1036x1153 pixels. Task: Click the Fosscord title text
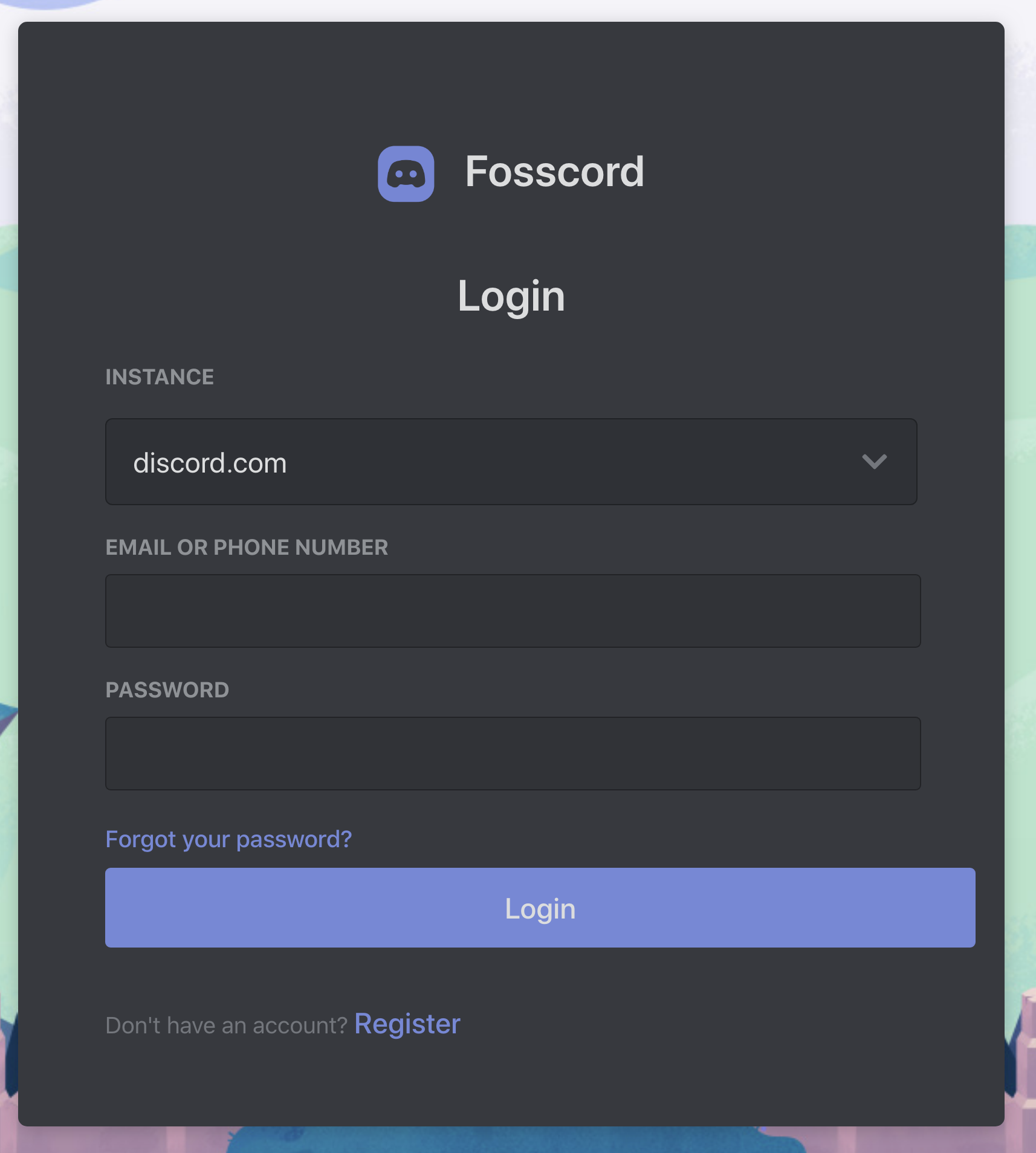(x=554, y=172)
